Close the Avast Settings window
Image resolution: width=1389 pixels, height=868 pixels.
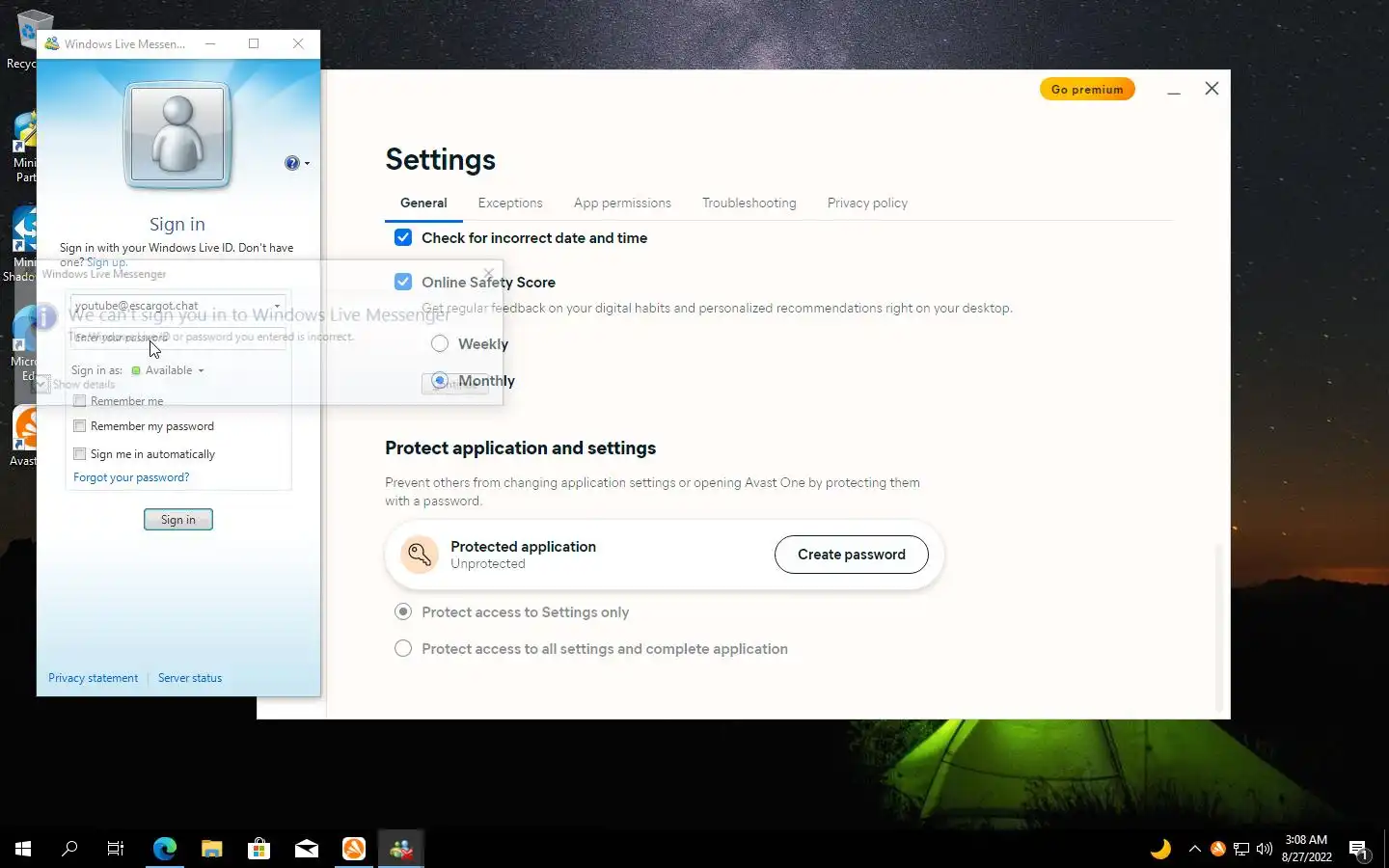1212,89
